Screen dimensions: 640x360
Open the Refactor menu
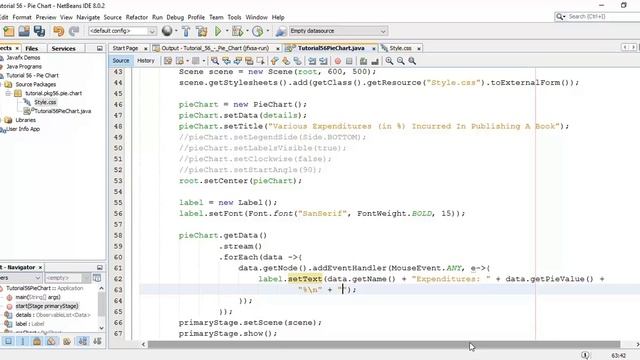[x=137, y=17]
